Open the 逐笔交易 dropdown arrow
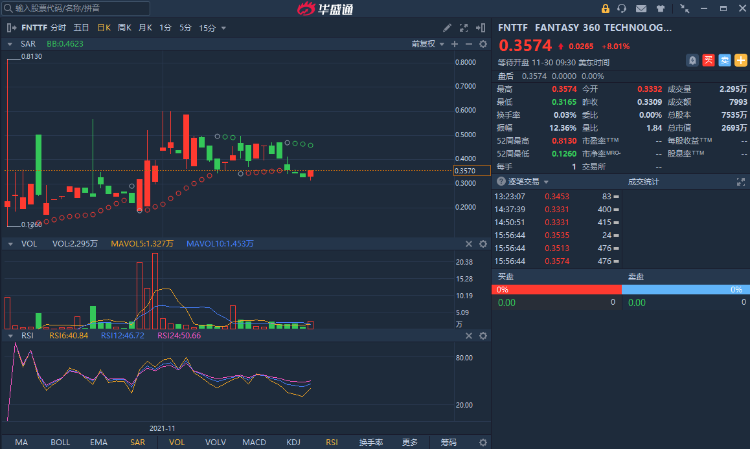Image resolution: width=750 pixels, height=449 pixels. tap(546, 182)
